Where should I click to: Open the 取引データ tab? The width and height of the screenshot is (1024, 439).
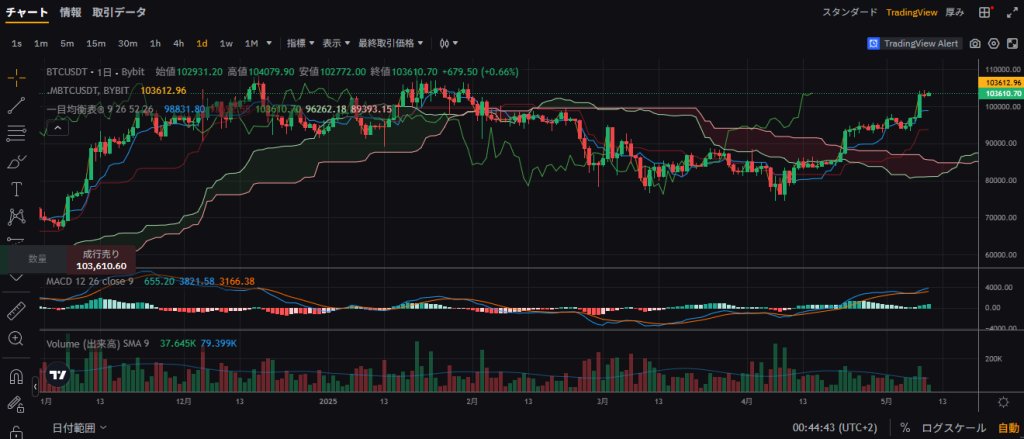[118, 12]
